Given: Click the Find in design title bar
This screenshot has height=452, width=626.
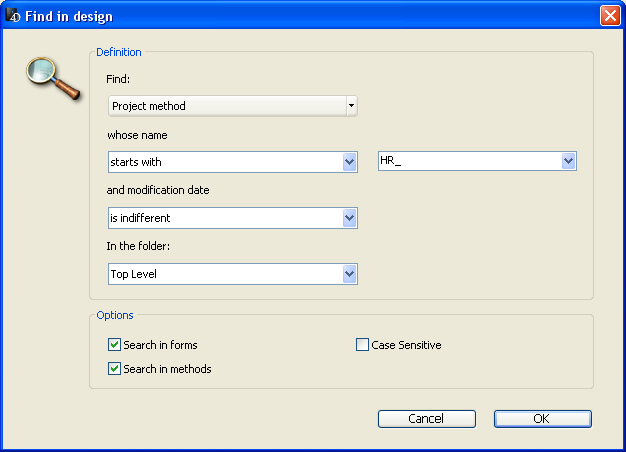Looking at the screenshot, I should tap(300, 16).
